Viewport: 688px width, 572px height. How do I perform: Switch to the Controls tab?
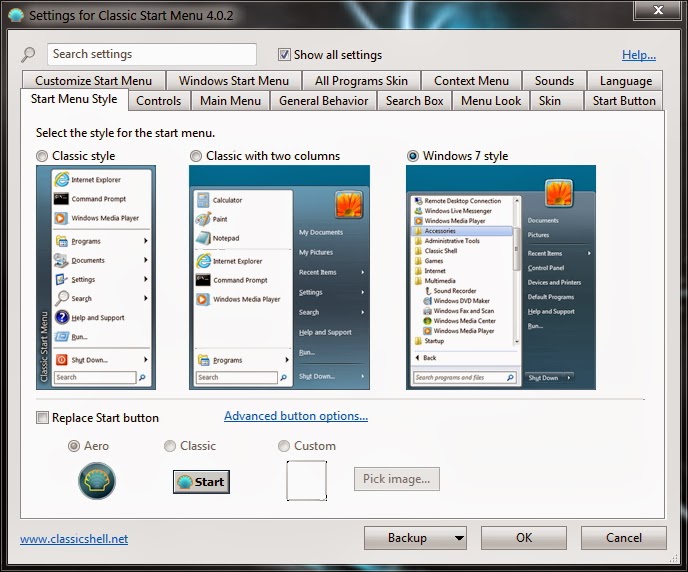pyautogui.click(x=159, y=101)
